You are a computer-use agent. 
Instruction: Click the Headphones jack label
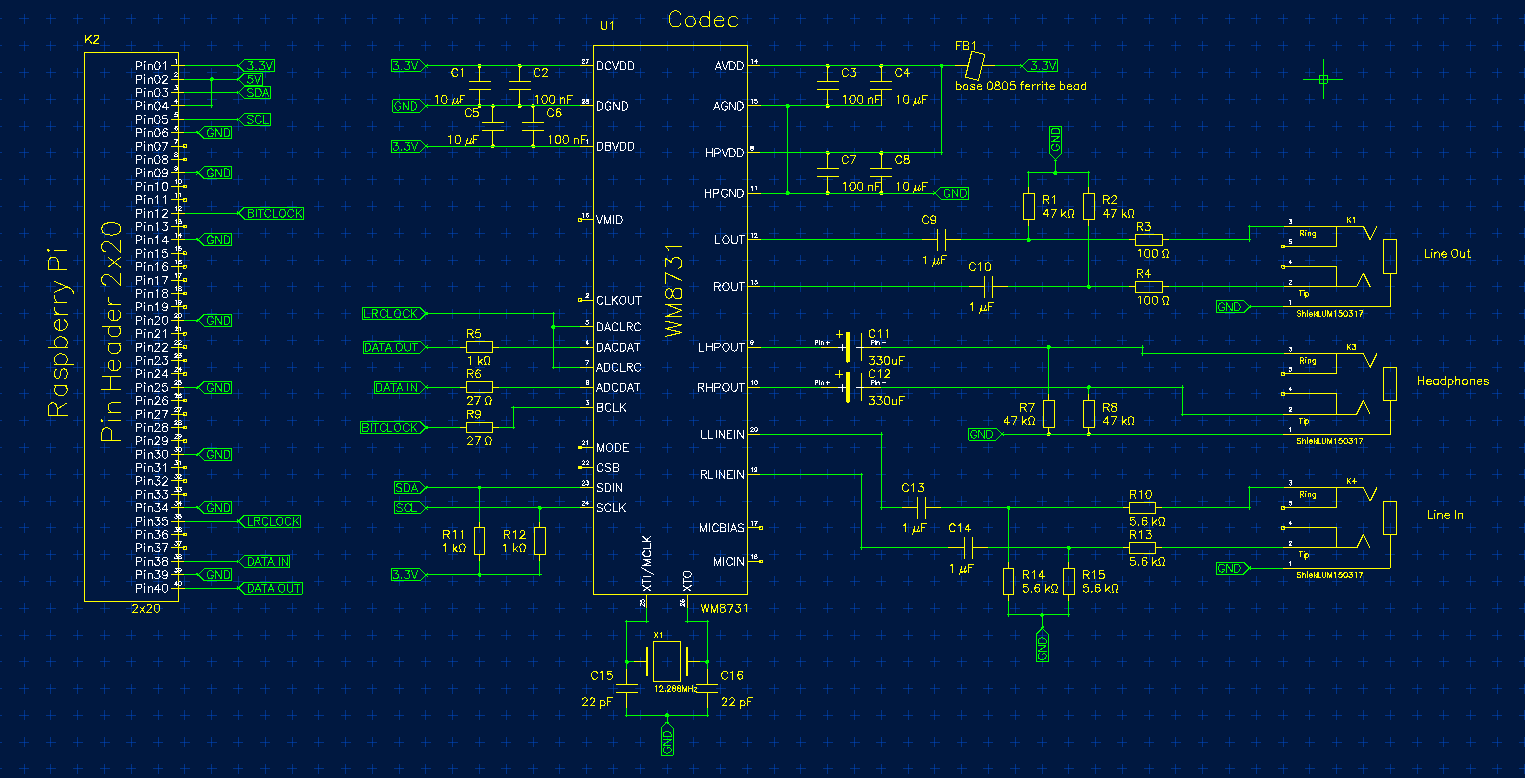point(1453,381)
